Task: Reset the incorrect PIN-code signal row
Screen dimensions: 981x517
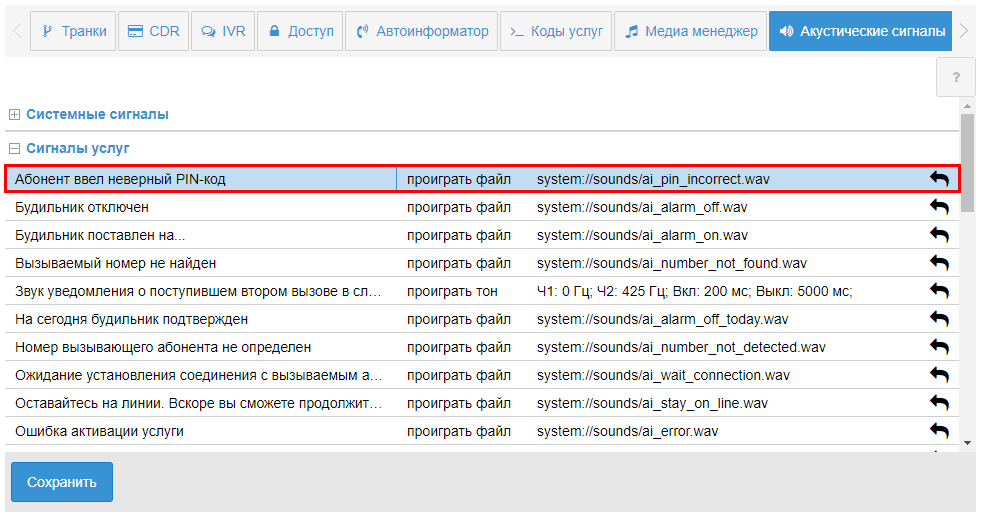Action: pos(939,179)
